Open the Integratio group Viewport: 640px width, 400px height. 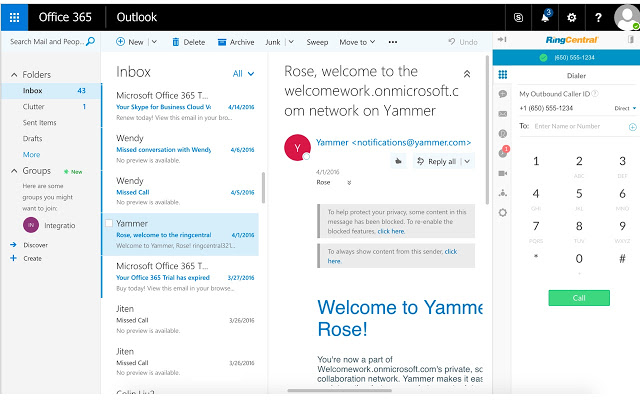tap(49, 225)
